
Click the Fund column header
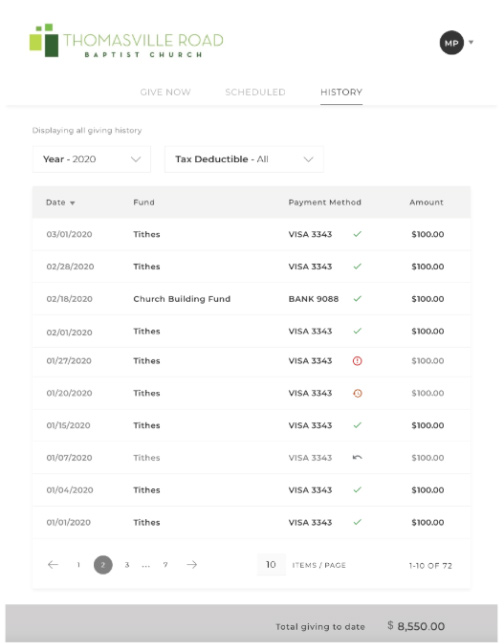[x=144, y=202]
